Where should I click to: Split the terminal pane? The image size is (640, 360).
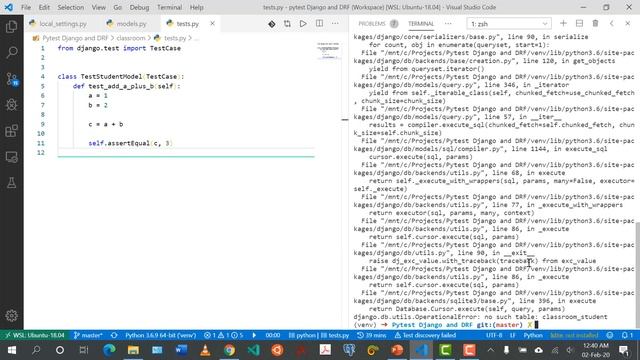579,24
